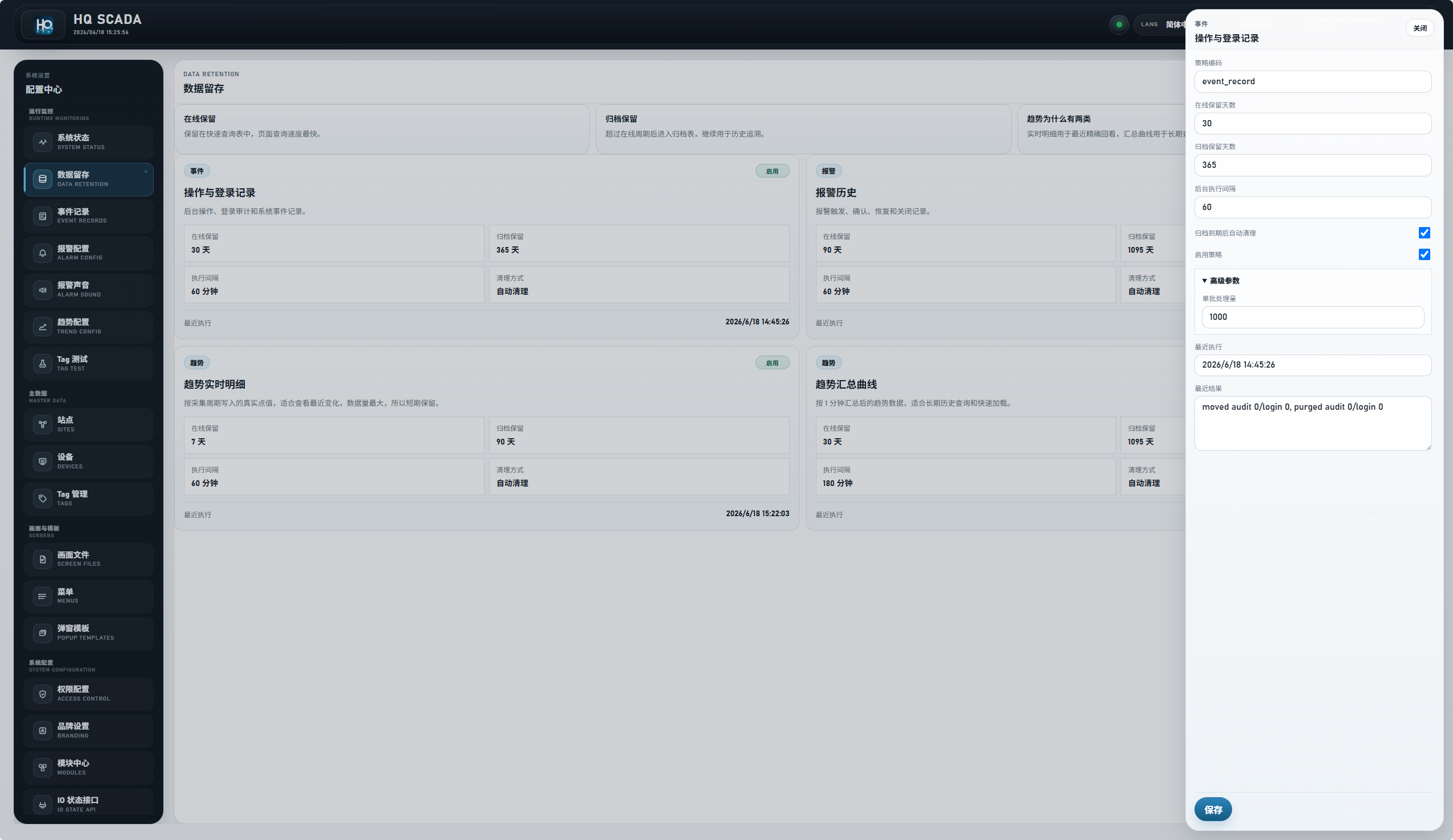The width and height of the screenshot is (1453, 840).
Task: Click the 在线保留 info card
Action: [381, 129]
